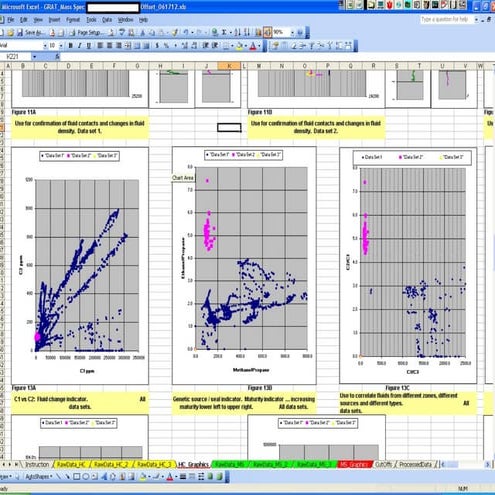The height and width of the screenshot is (495, 495).
Task: Expand the Font Color dropdown arrow in Formatting toolbar
Action: pyautogui.click(x=259, y=46)
